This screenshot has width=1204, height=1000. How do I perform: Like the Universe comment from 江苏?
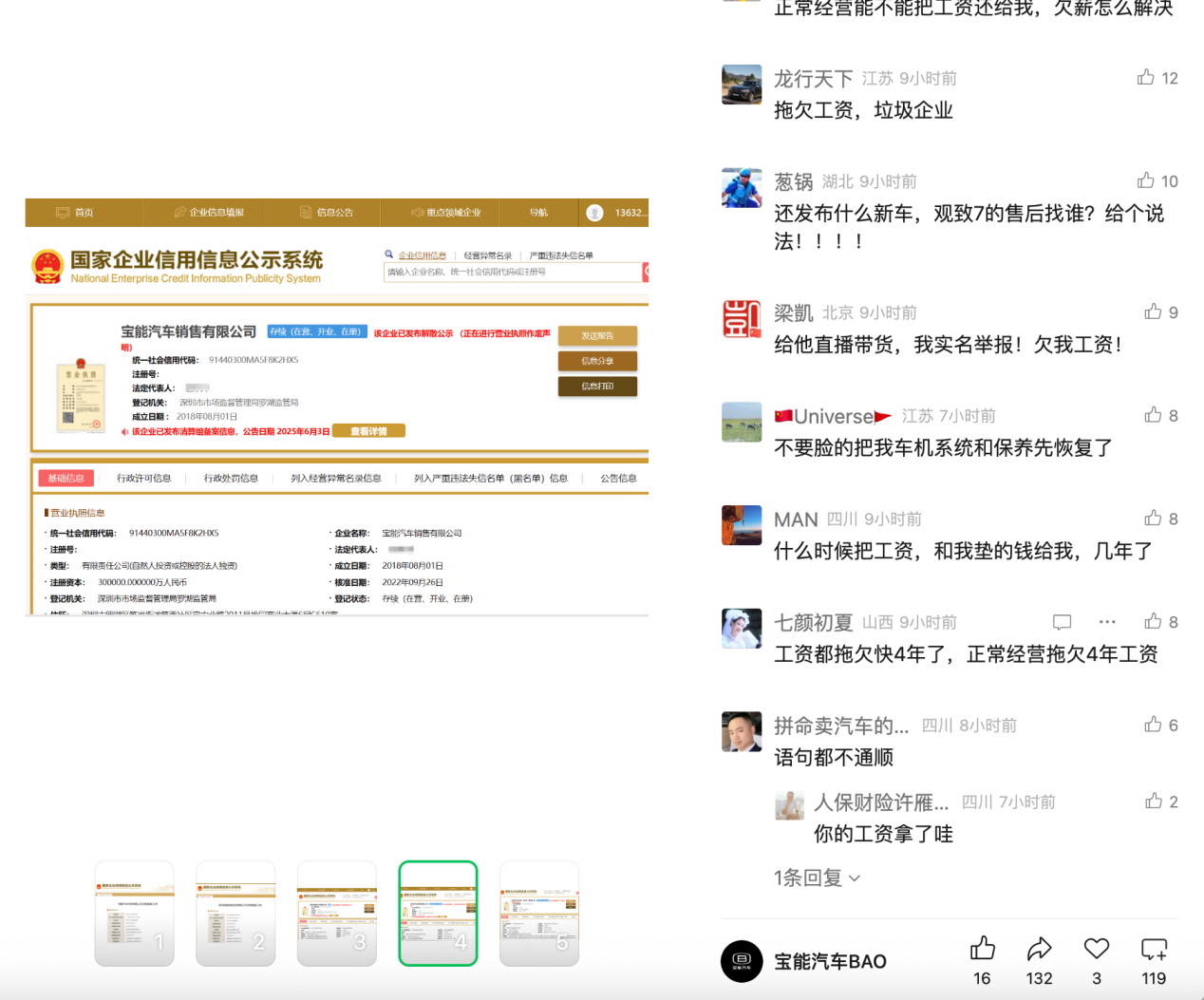point(1153,415)
